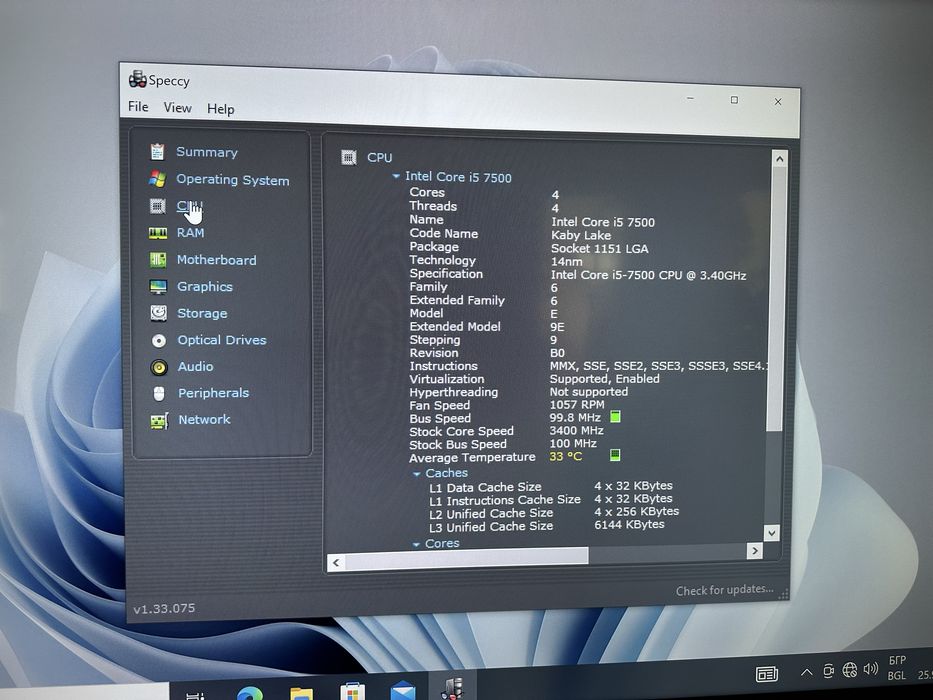
Task: Open the news widget tray icon
Action: coord(766,674)
